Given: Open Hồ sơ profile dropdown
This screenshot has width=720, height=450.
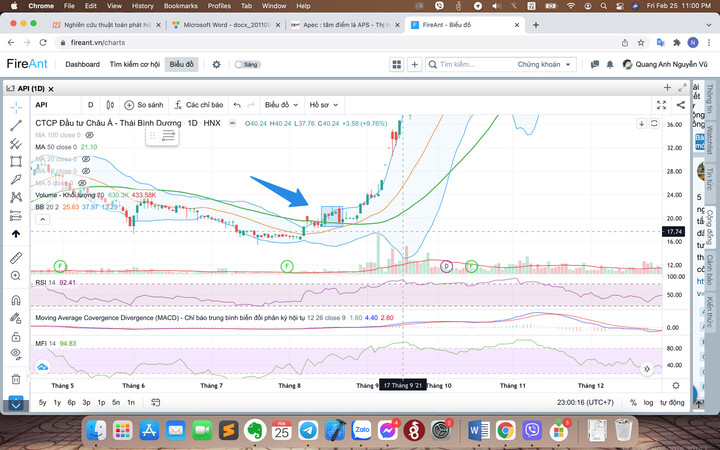Looking at the screenshot, I should [x=324, y=105].
